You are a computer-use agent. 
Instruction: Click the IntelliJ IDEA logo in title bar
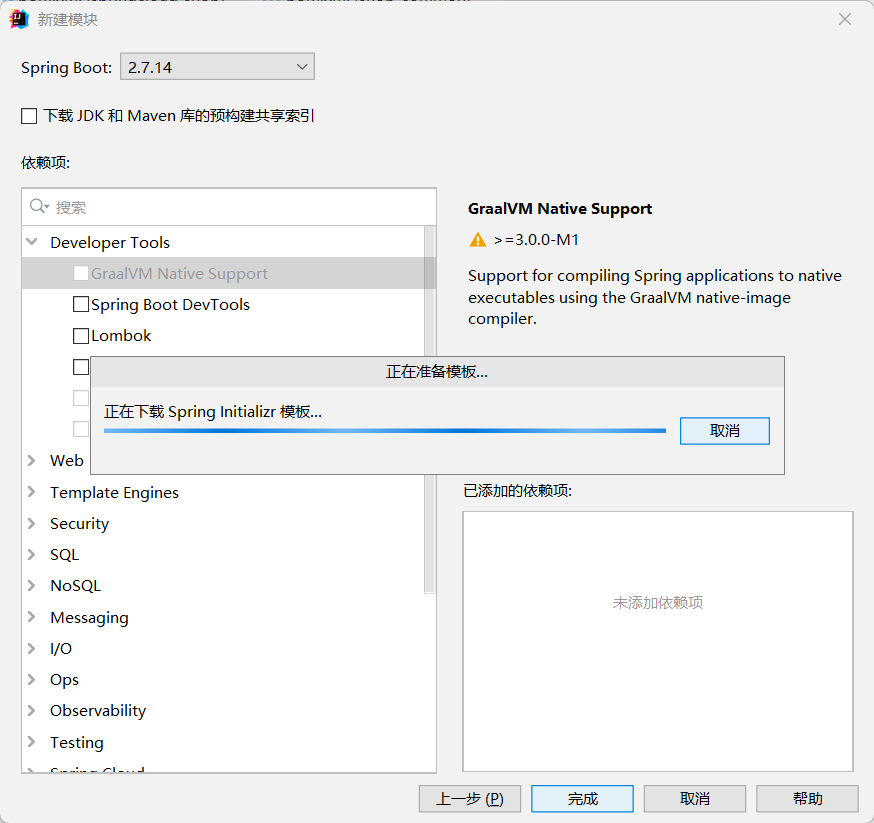[19, 20]
